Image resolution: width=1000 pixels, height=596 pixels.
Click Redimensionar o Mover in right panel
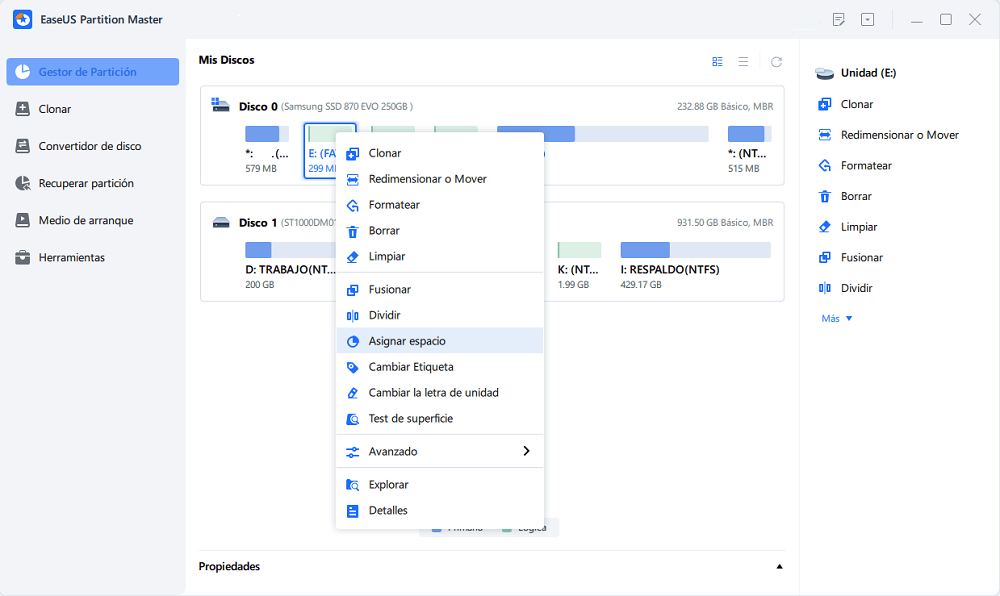click(899, 135)
